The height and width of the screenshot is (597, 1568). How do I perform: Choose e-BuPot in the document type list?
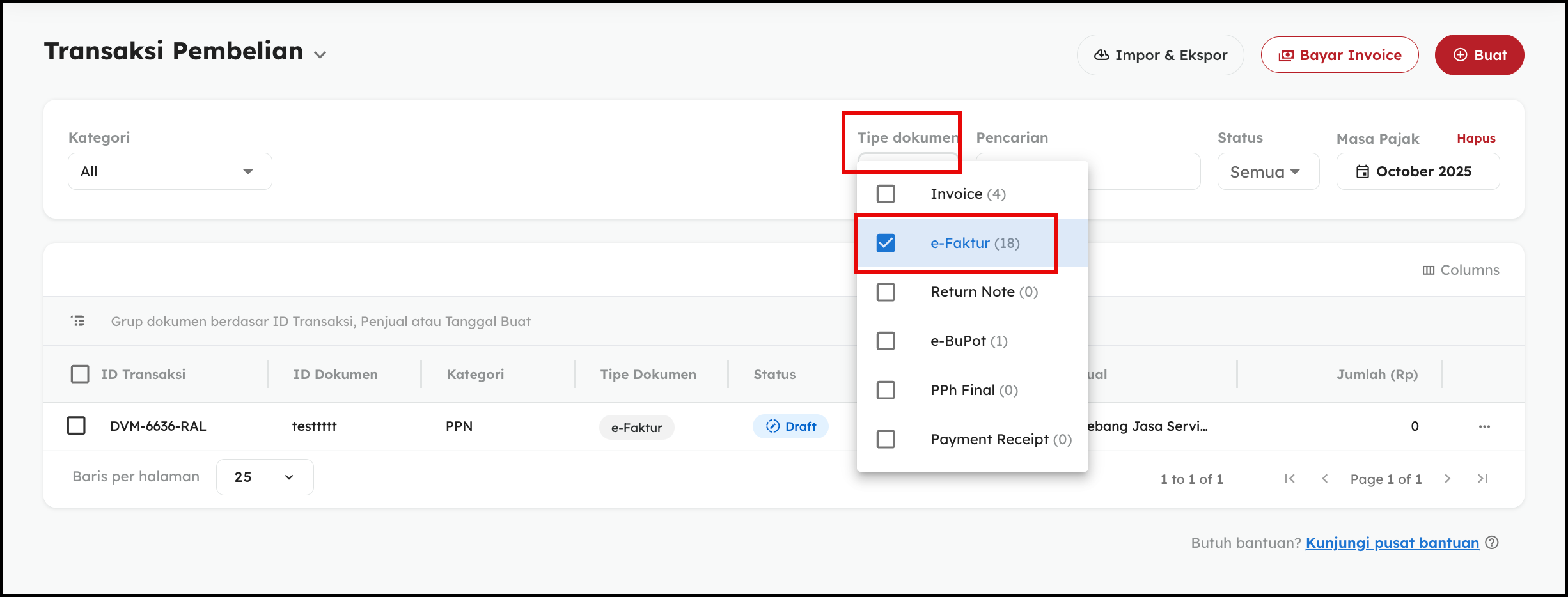click(886, 341)
